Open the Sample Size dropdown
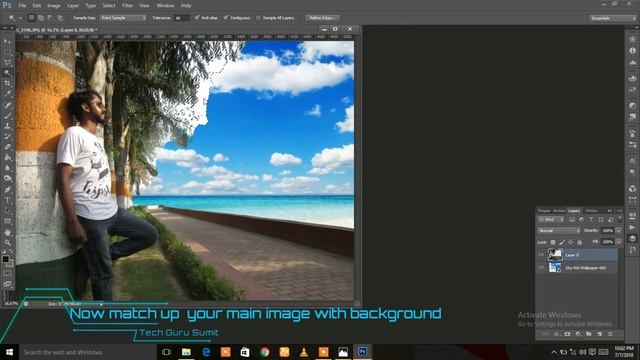 click(x=123, y=18)
